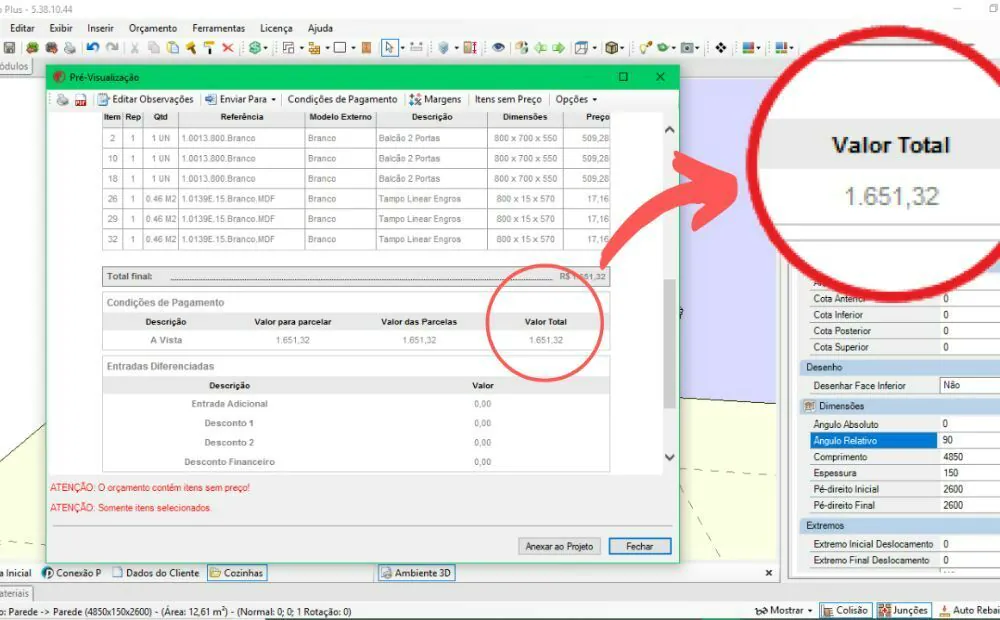Viewport: 1000px width, 620px height.
Task: Select the arrow pointer selection tool
Action: [389, 47]
